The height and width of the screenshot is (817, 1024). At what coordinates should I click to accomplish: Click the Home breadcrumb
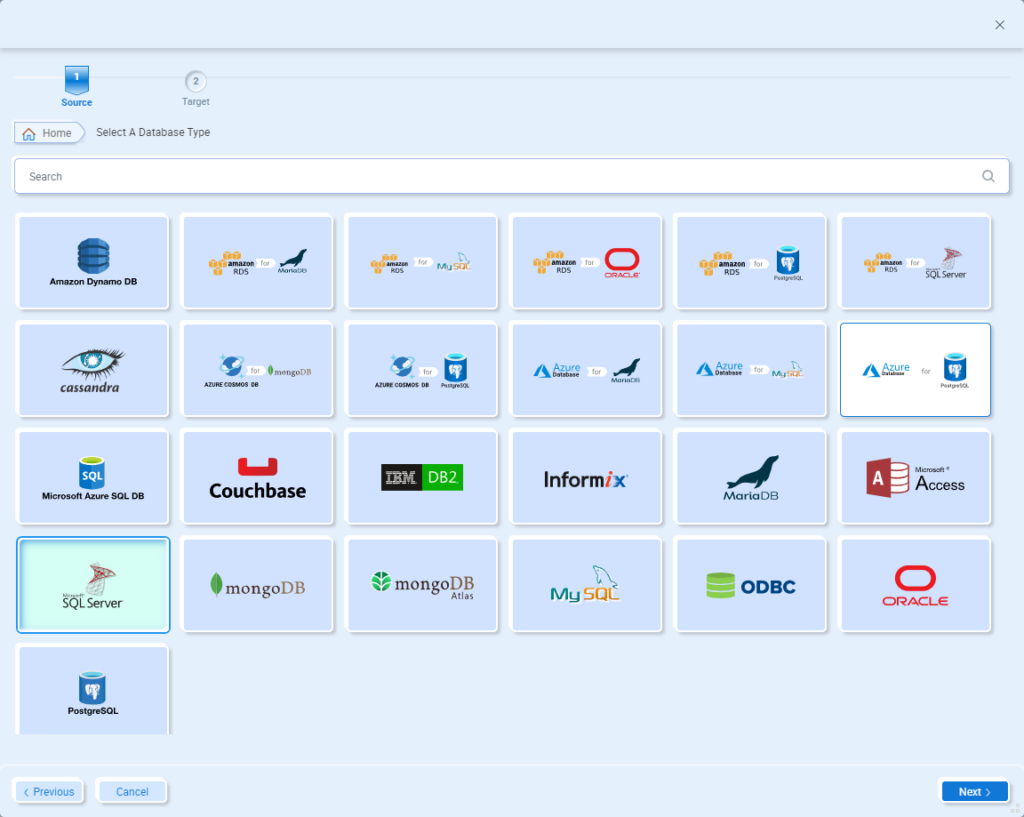pyautogui.click(x=48, y=133)
